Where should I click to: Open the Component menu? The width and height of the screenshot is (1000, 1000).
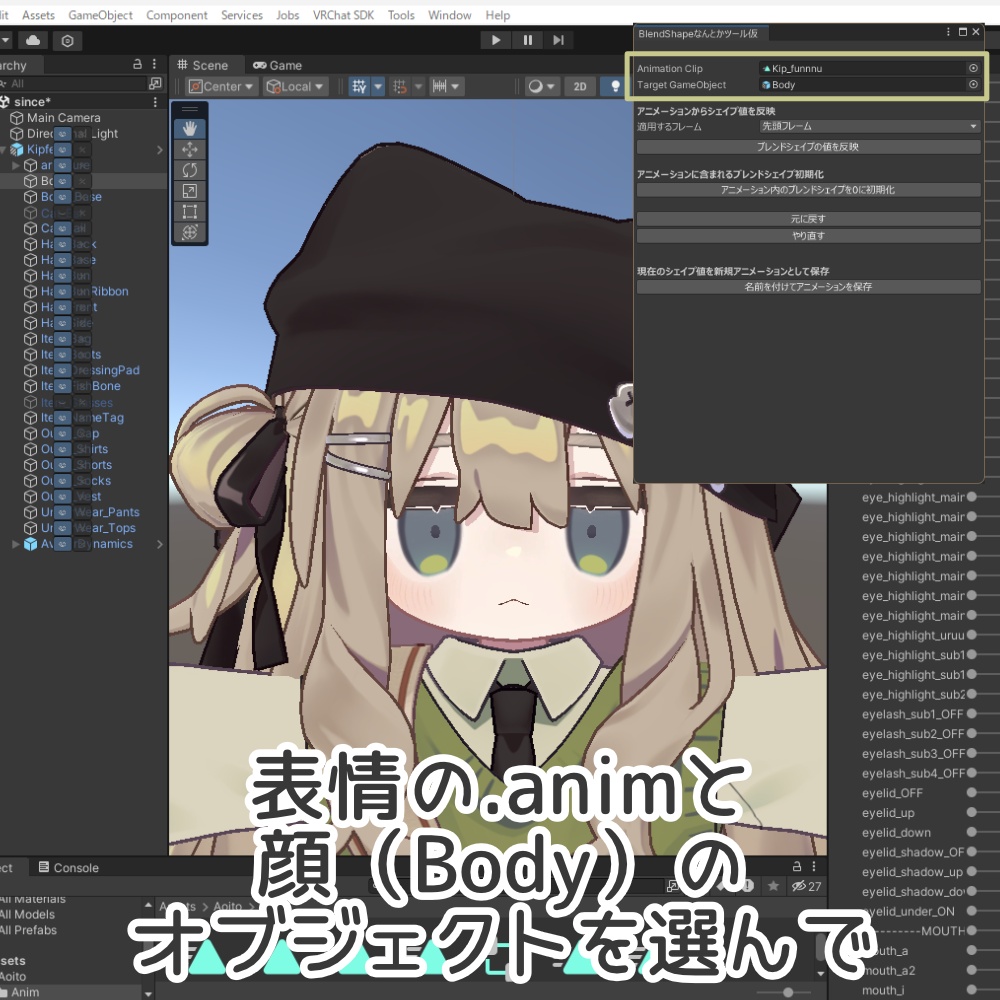177,15
